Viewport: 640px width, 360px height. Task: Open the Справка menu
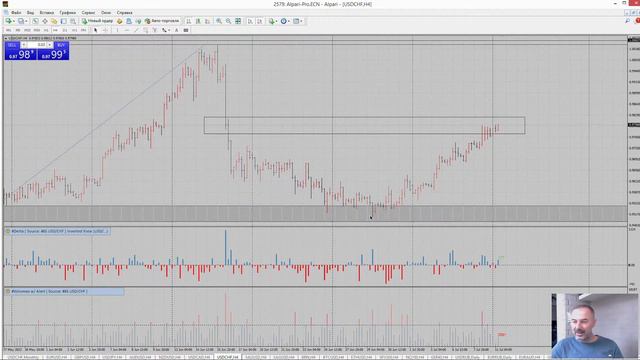(x=124, y=13)
